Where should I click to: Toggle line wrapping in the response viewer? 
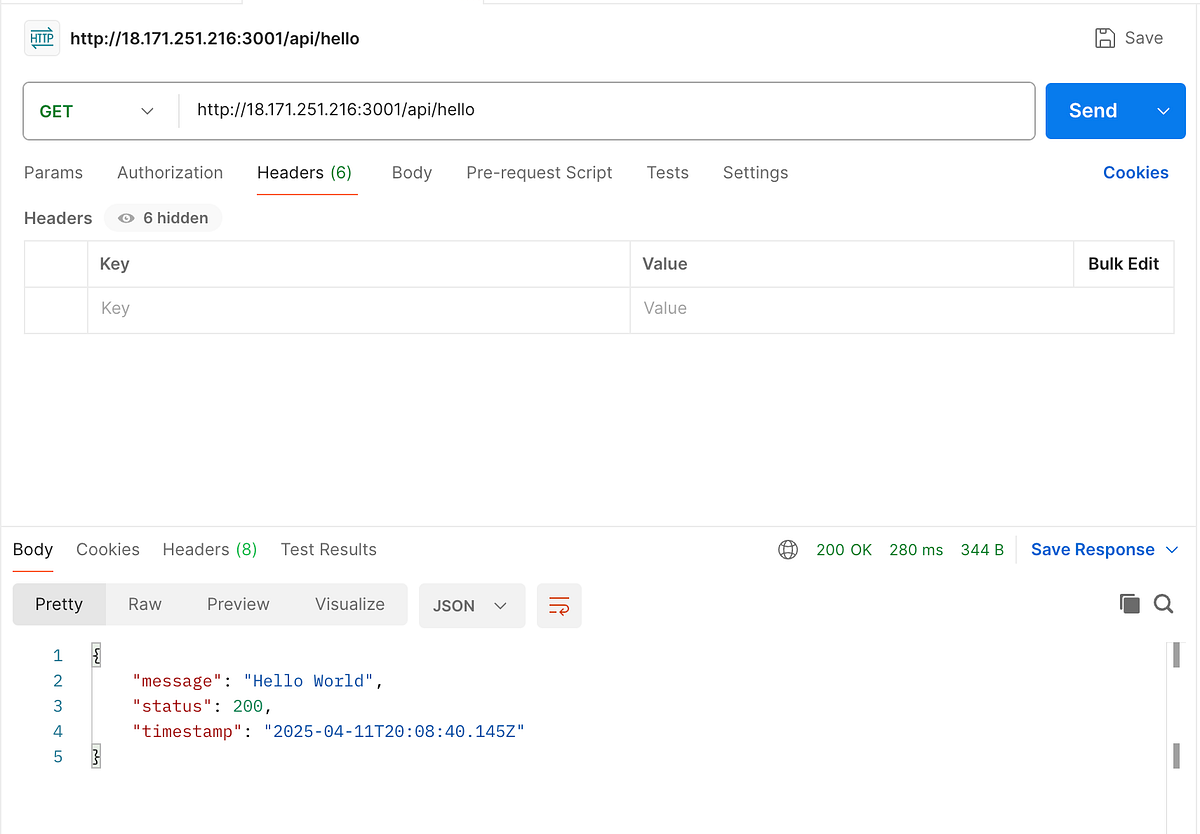[x=559, y=605]
